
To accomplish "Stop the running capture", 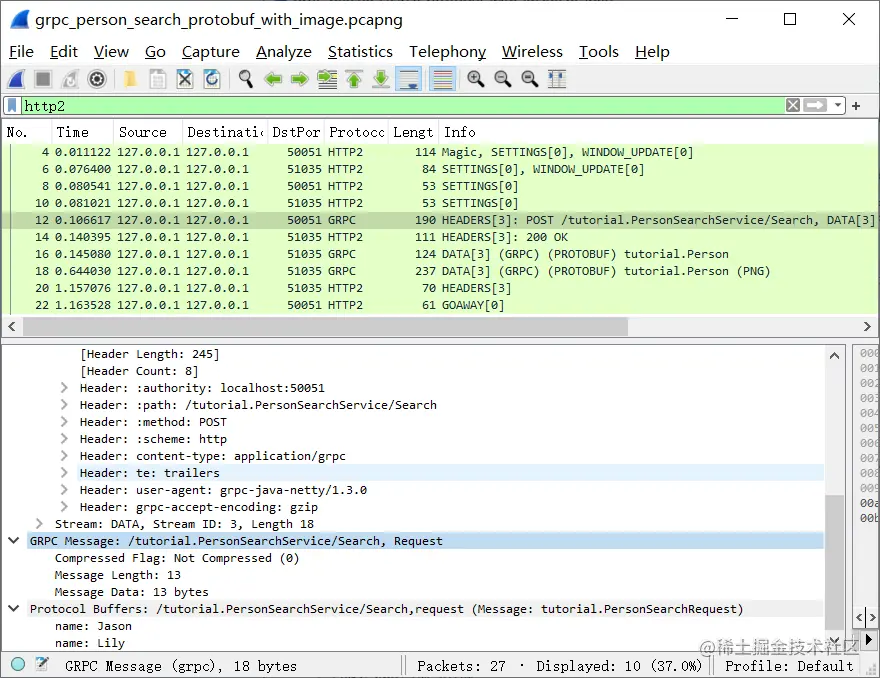I will (43, 79).
